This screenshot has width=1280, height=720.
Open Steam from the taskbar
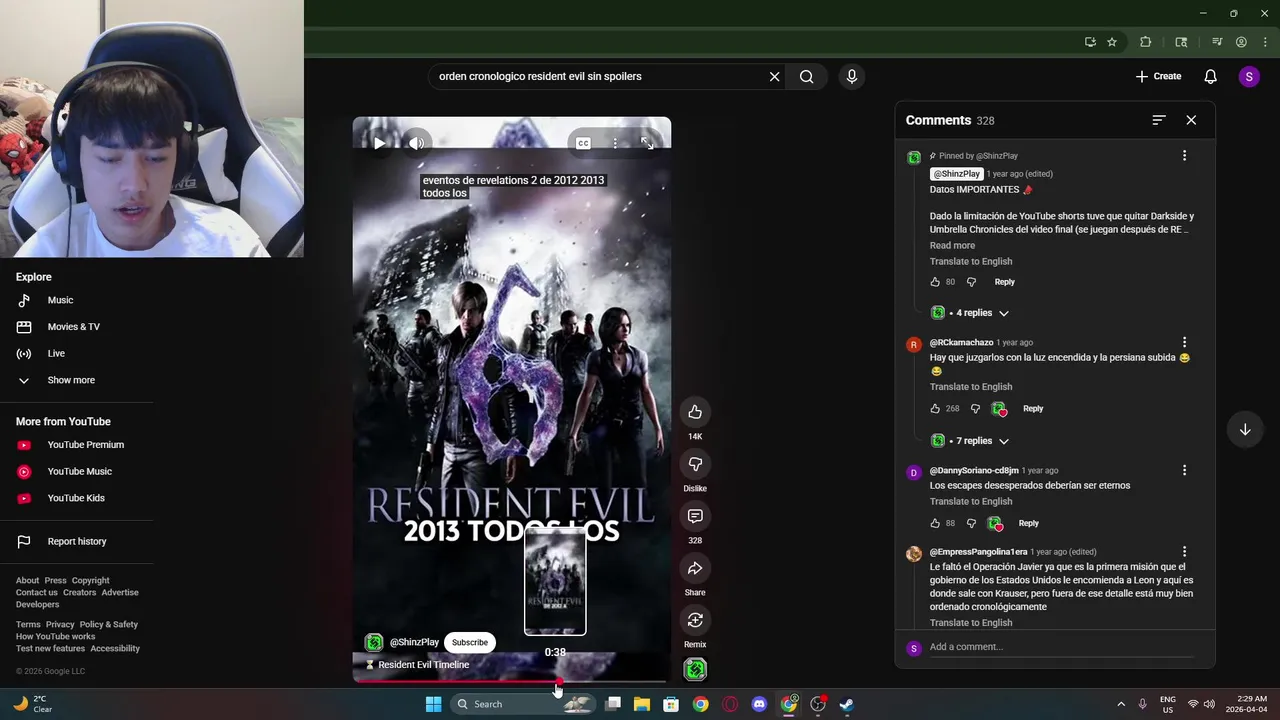846,704
